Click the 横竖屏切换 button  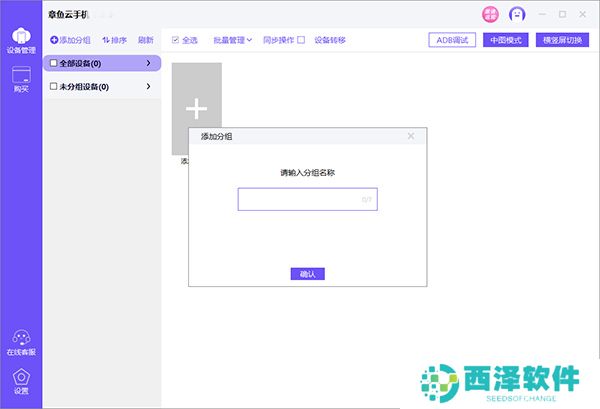[562, 40]
